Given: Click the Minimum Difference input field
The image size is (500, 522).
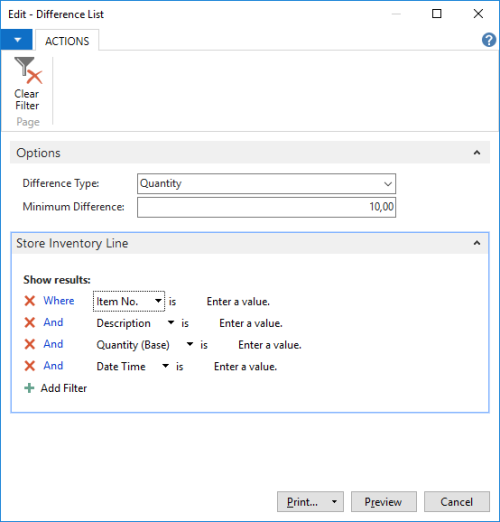Looking at the screenshot, I should 266,207.
